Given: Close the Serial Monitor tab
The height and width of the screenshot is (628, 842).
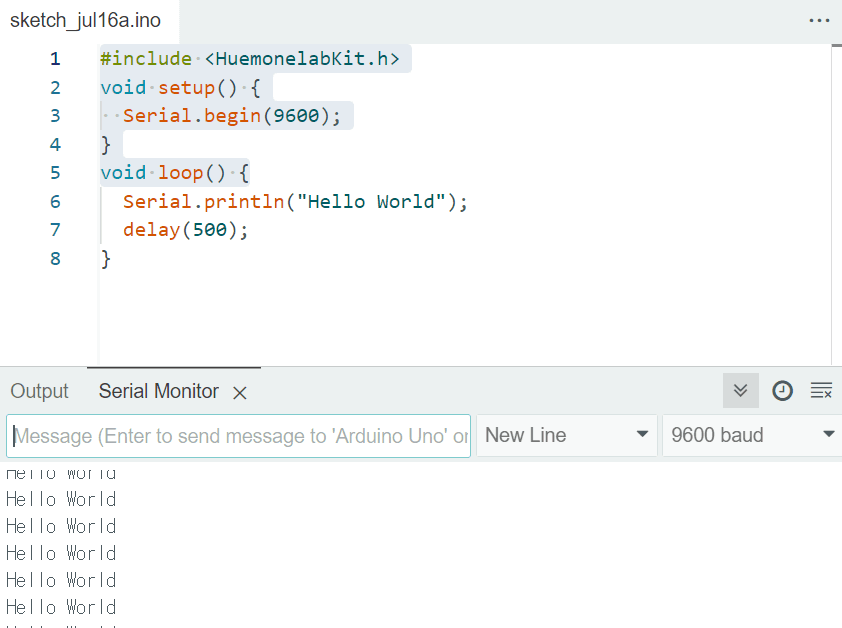Looking at the screenshot, I should pyautogui.click(x=240, y=393).
